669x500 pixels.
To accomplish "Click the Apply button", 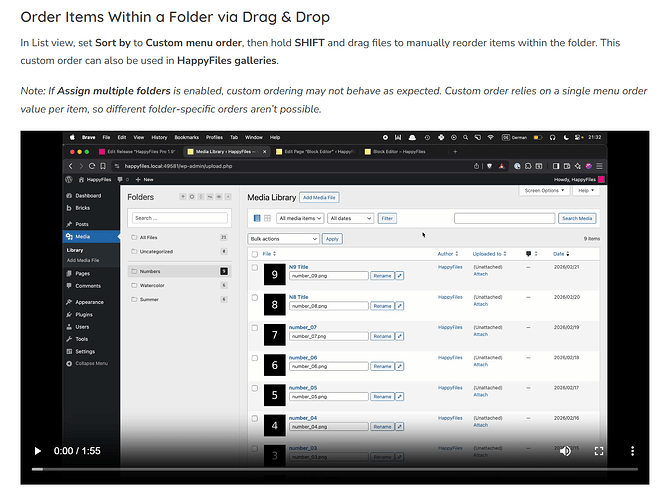I will point(332,239).
